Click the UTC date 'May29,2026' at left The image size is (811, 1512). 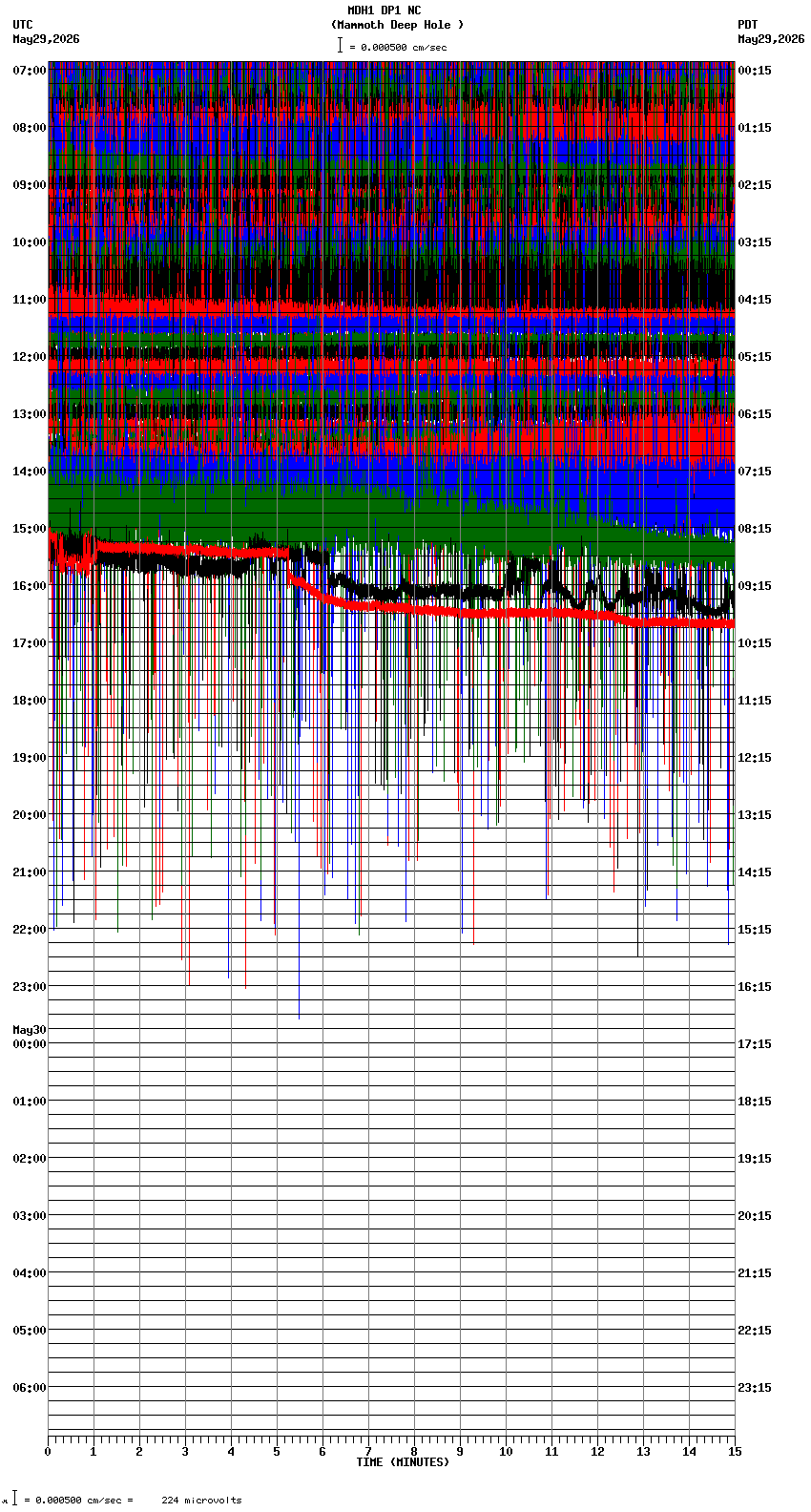point(47,39)
